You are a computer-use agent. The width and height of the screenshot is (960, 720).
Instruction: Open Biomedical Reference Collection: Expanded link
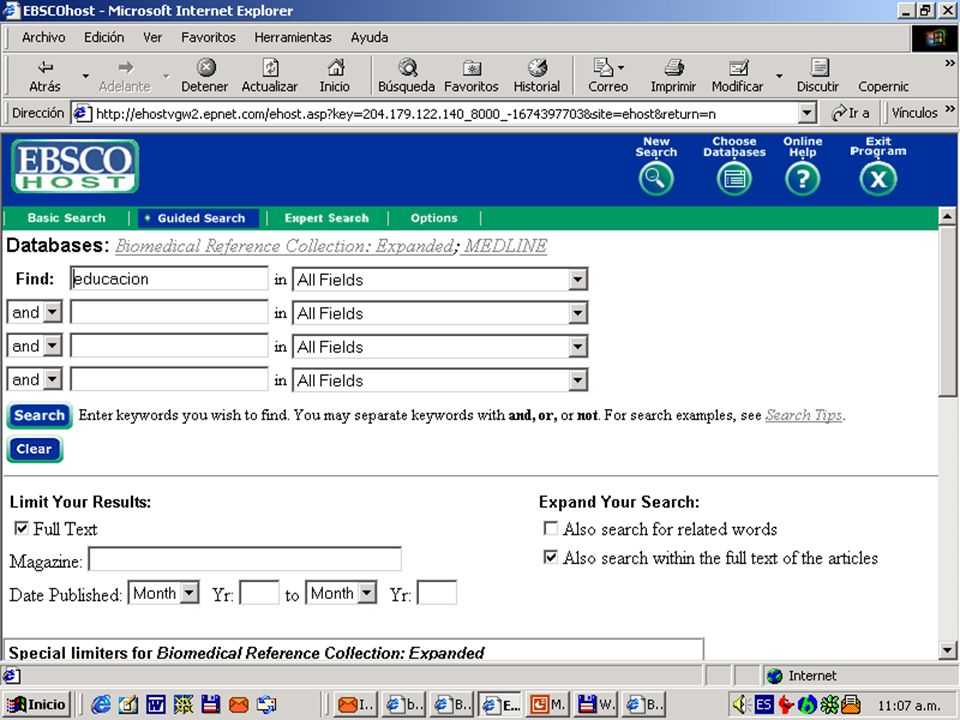tap(285, 246)
